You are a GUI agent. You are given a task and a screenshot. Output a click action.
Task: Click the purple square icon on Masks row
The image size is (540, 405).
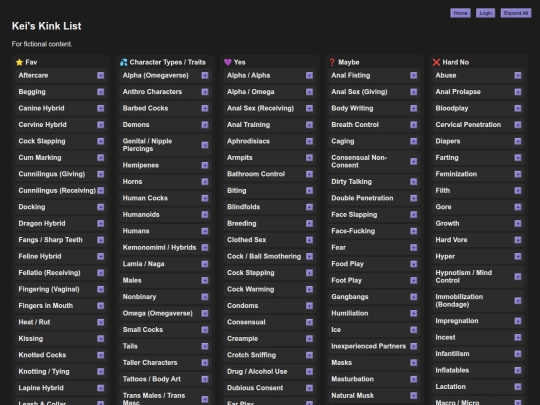(414, 363)
